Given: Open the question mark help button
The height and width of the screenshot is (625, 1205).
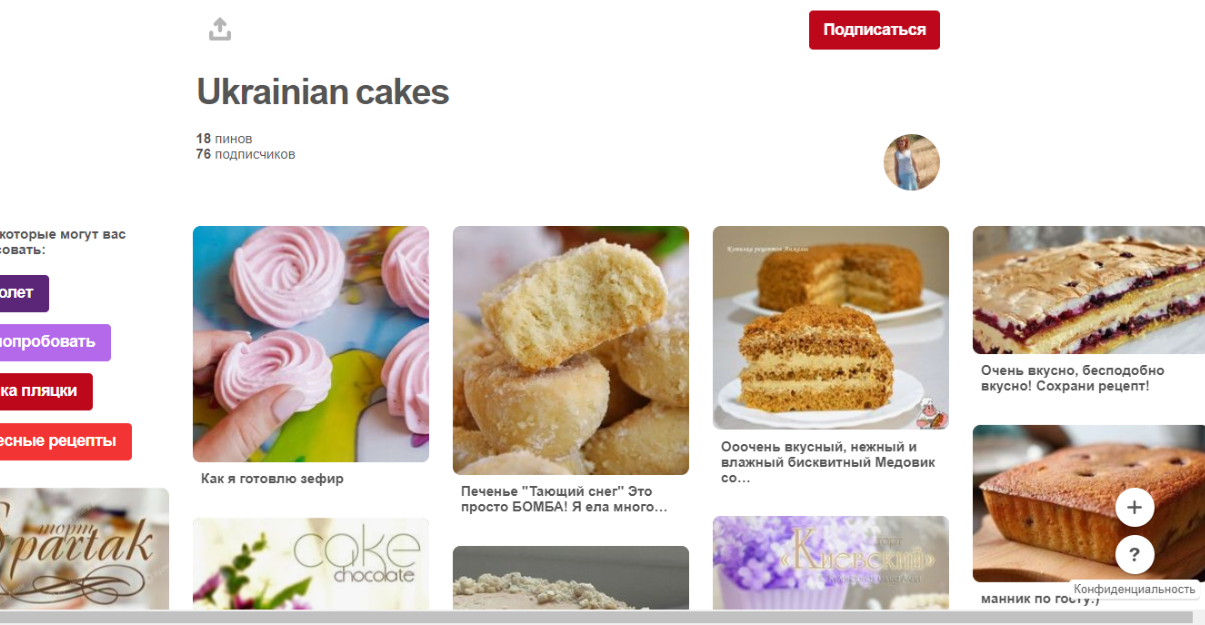Looking at the screenshot, I should (1134, 554).
